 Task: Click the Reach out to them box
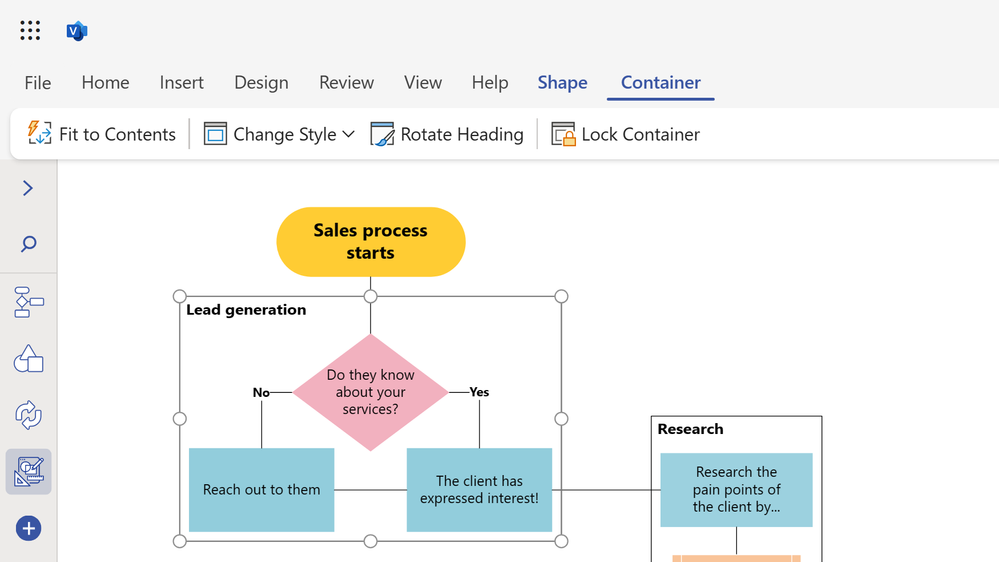(261, 490)
